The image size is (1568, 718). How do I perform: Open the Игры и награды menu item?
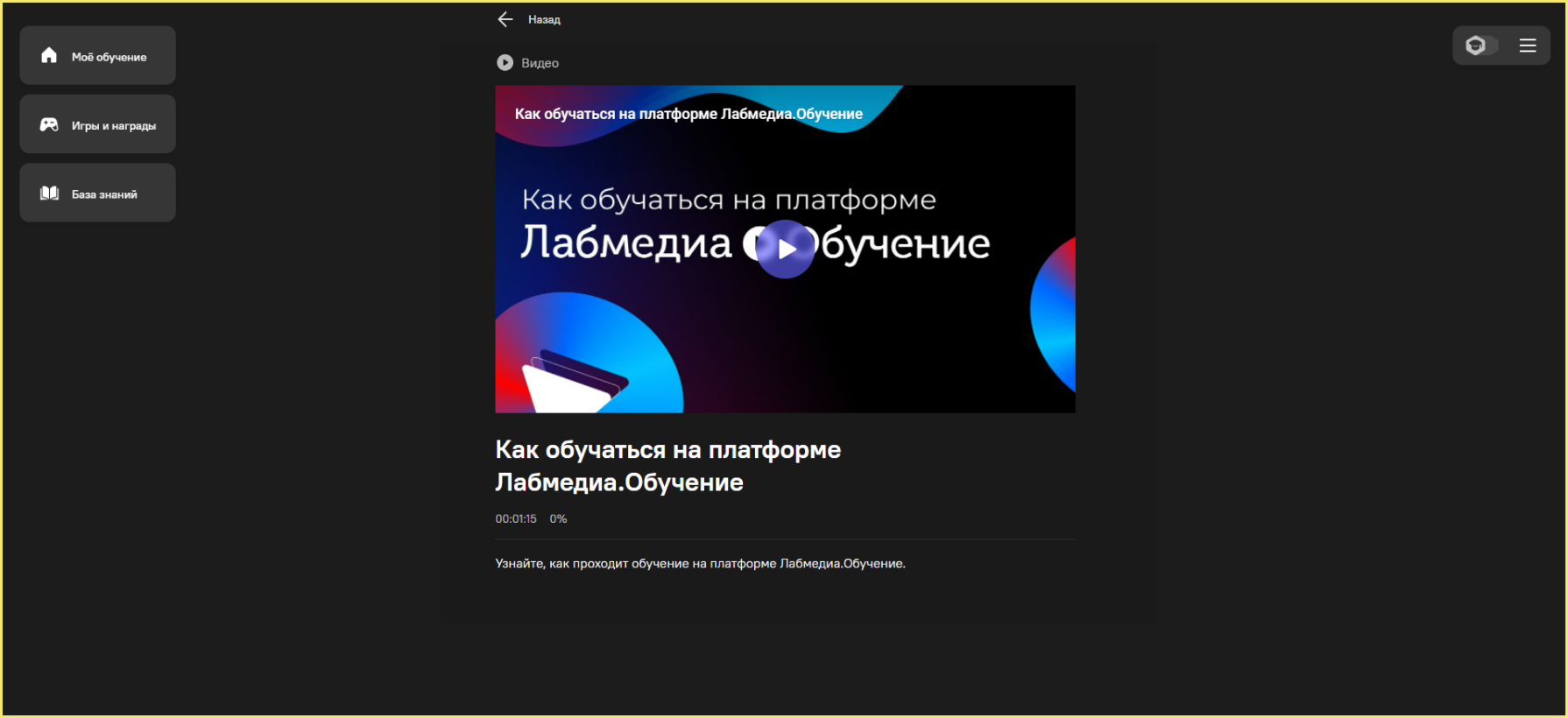[x=98, y=124]
